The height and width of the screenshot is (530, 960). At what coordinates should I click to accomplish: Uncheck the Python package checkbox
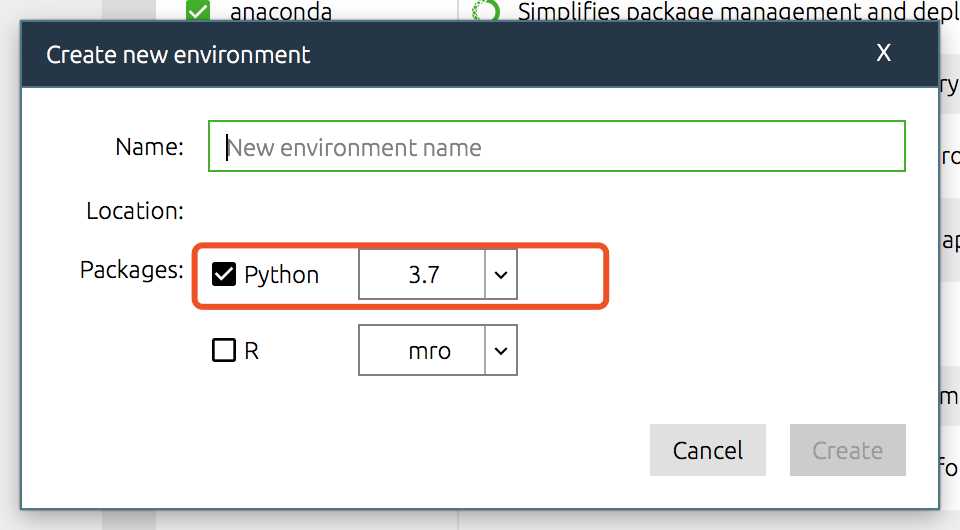click(224, 274)
